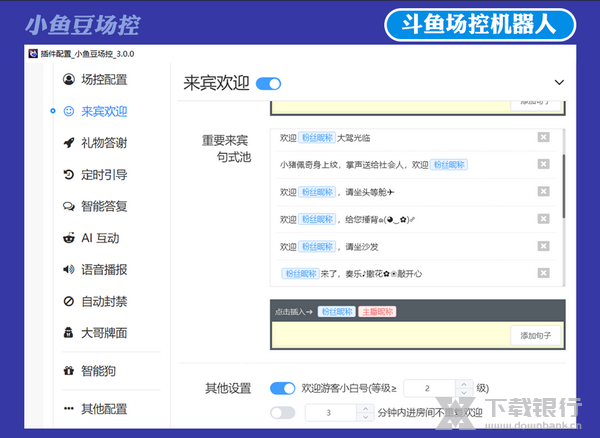The width and height of the screenshot is (600, 438).
Task: Open 其他配置 in sidebar
Action: (x=104, y=409)
